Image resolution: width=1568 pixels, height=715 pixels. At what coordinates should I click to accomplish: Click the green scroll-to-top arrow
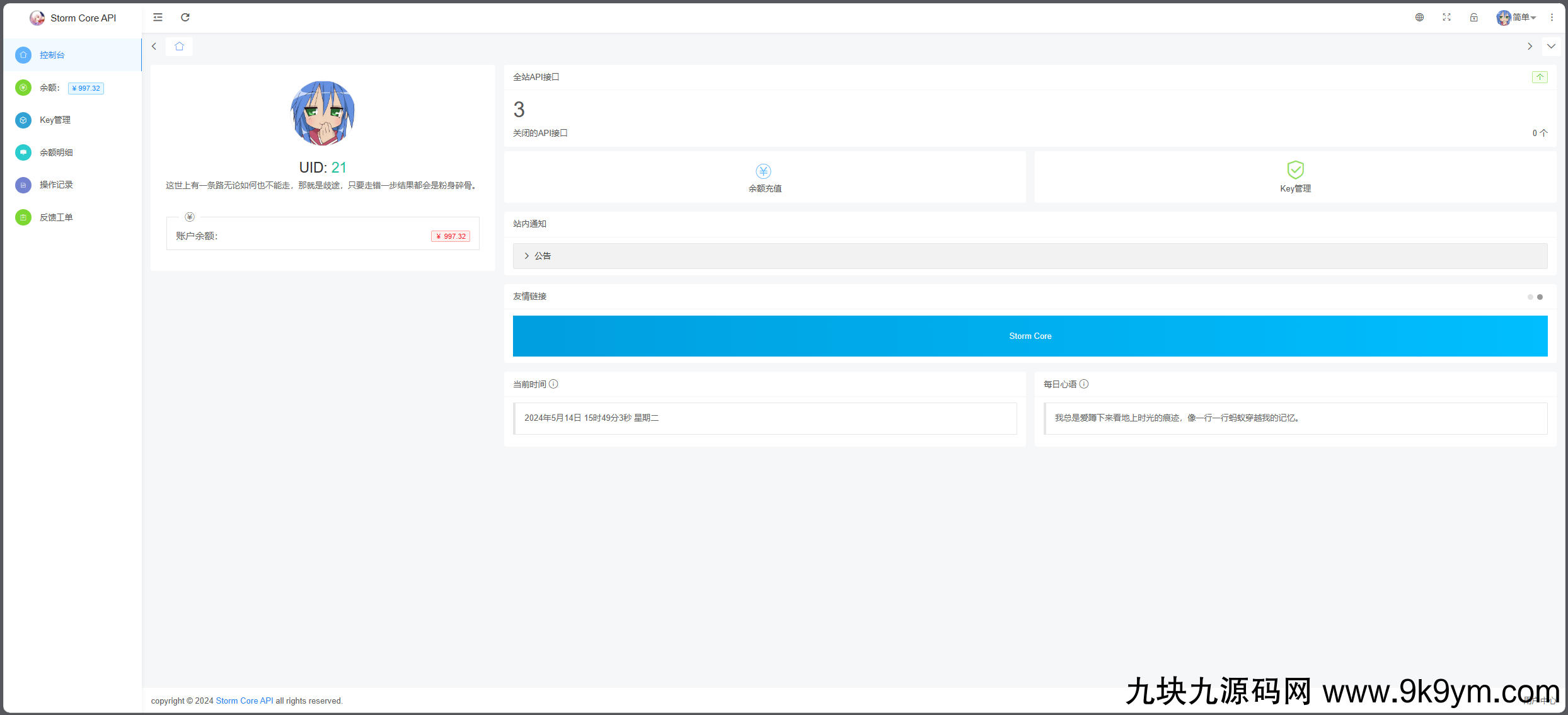click(1540, 77)
